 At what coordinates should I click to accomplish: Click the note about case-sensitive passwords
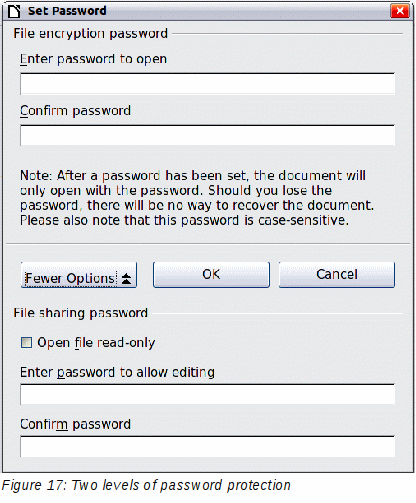pos(197,198)
